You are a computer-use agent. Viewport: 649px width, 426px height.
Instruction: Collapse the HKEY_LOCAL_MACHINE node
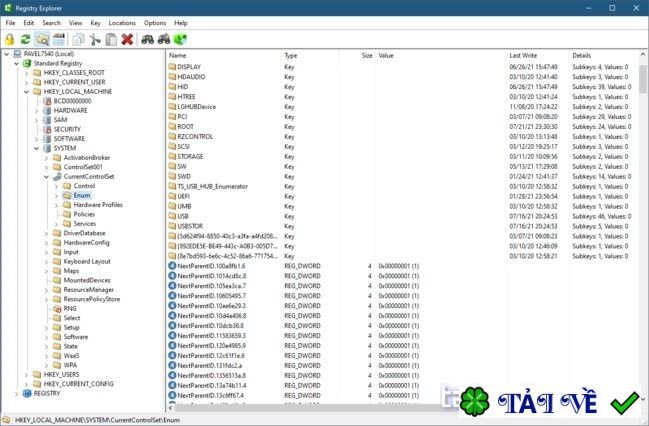26,91
